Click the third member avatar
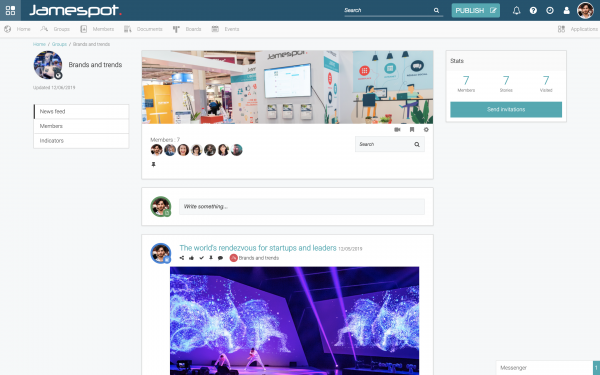 click(183, 150)
